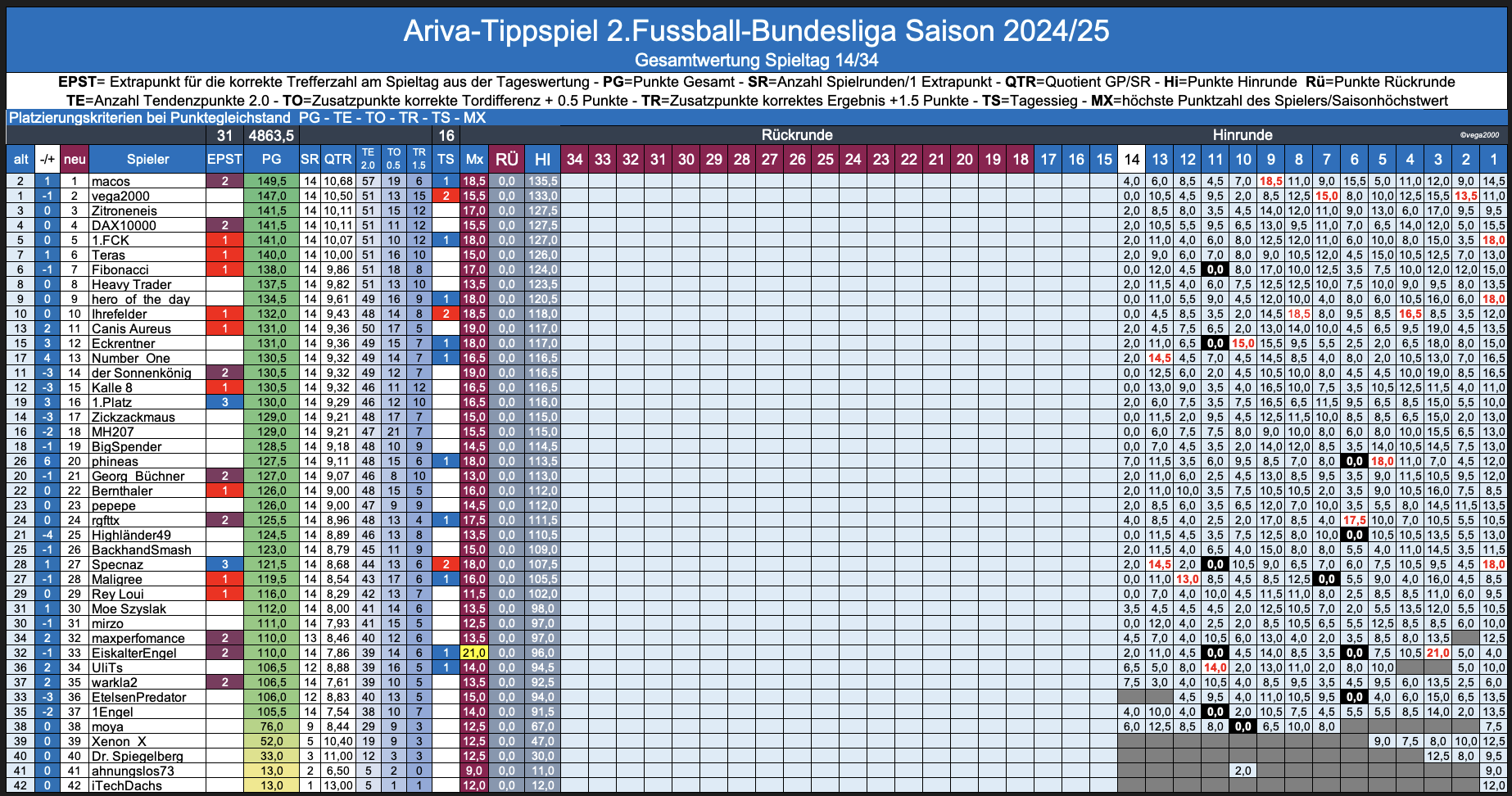Click the 'Rückrunde' section header

pyautogui.click(x=797, y=135)
